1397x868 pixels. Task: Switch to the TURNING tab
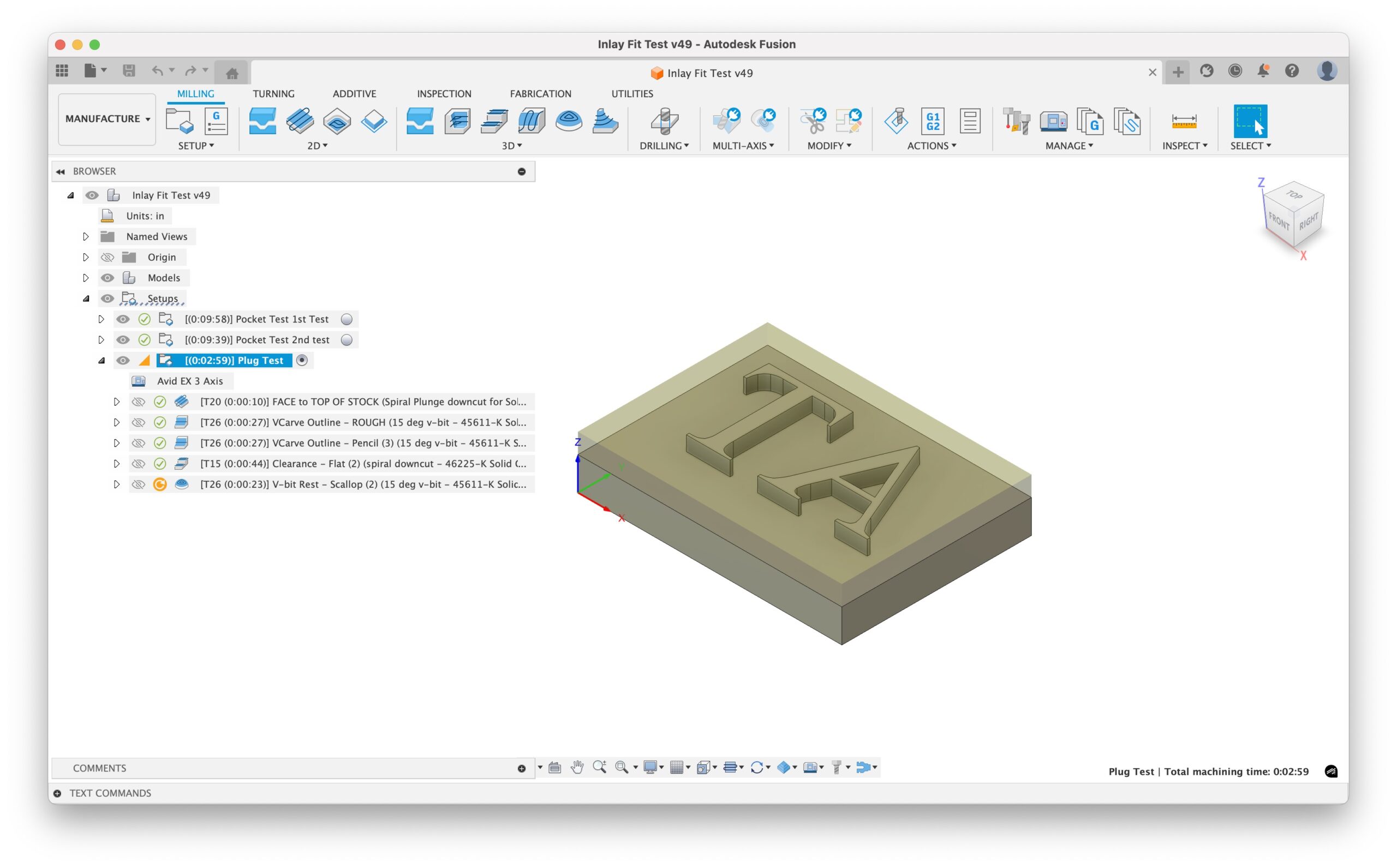[x=273, y=94]
